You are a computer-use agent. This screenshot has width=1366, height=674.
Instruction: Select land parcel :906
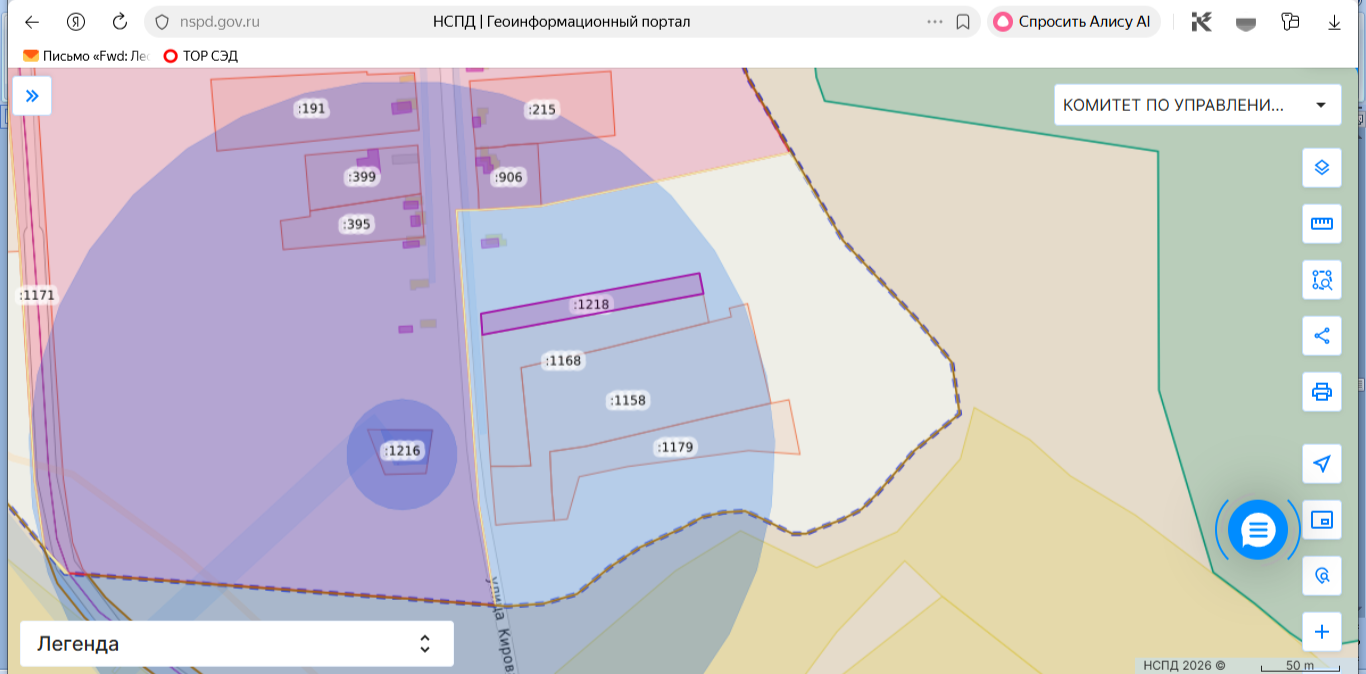pyautogui.click(x=508, y=177)
